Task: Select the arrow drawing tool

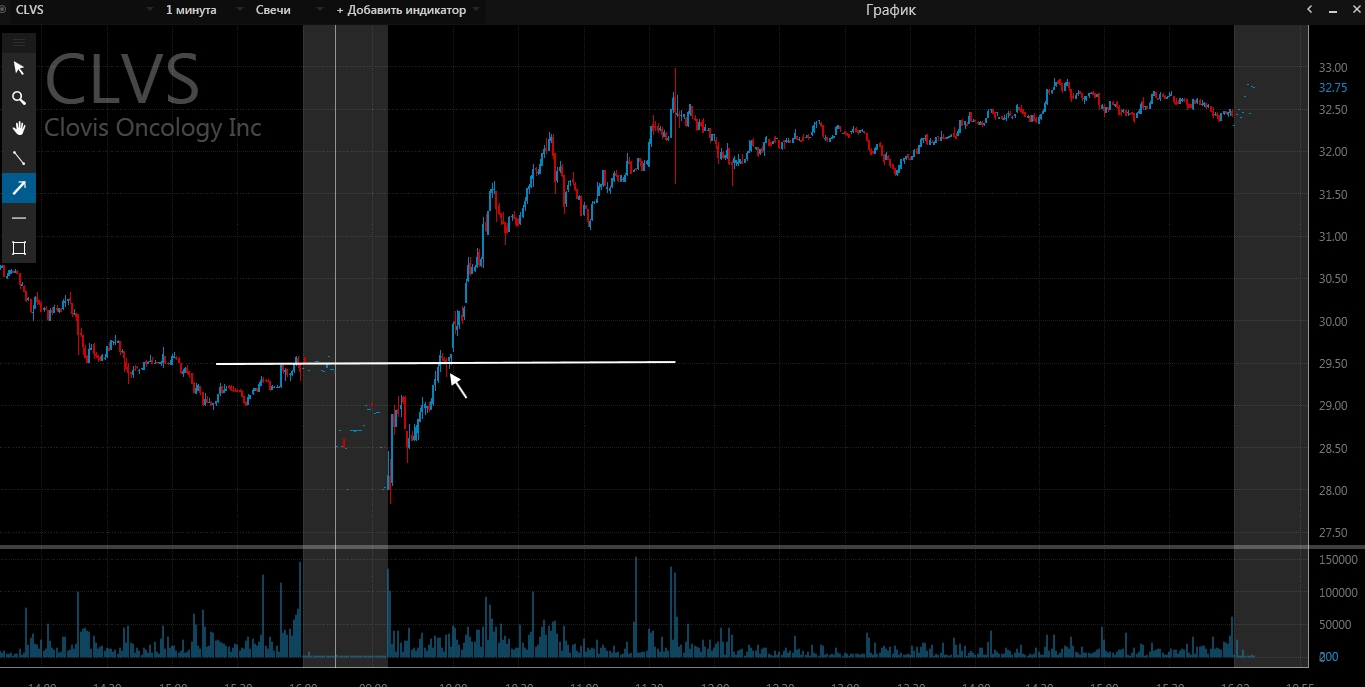Action: click(18, 188)
